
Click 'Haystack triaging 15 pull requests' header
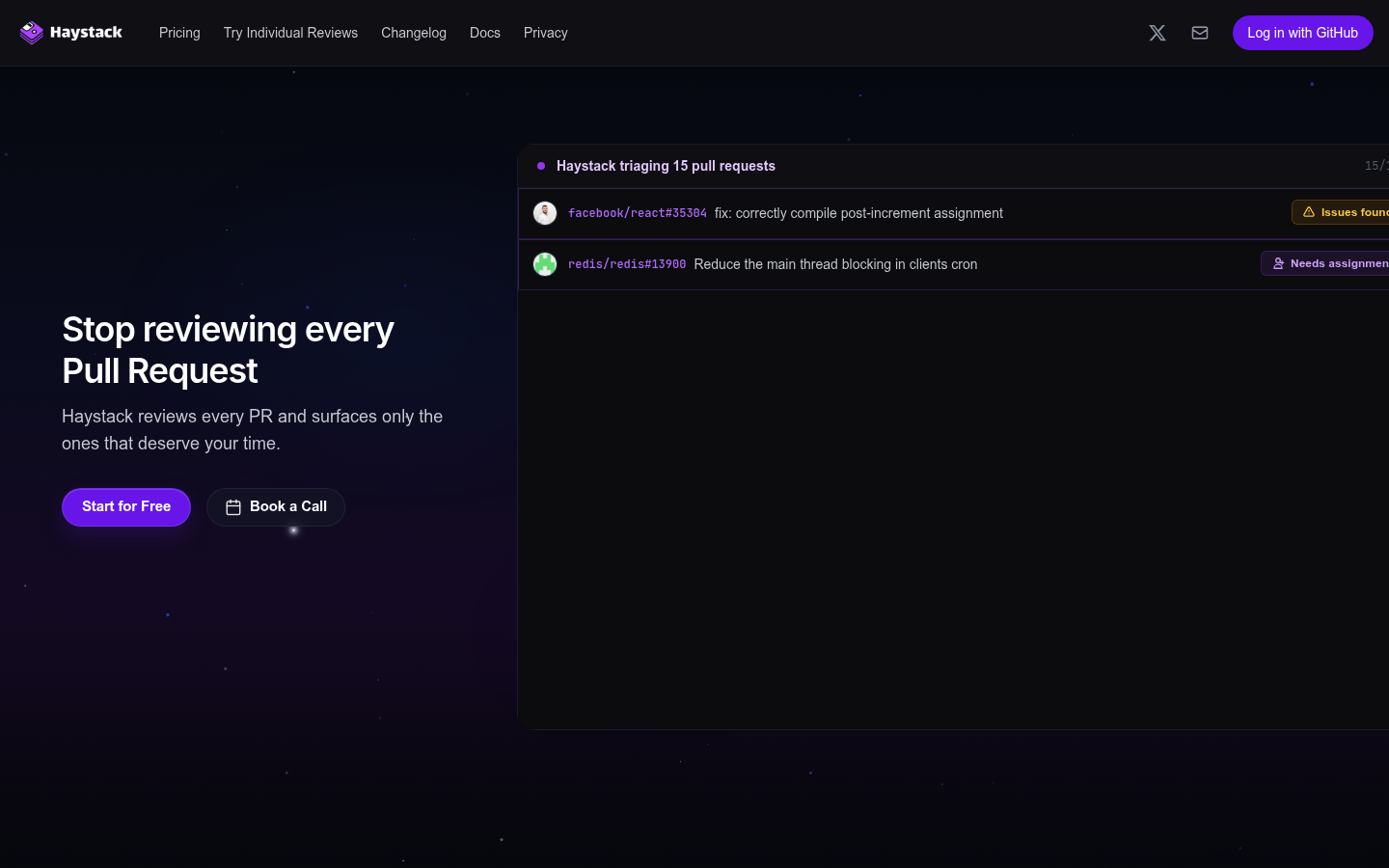(666, 166)
